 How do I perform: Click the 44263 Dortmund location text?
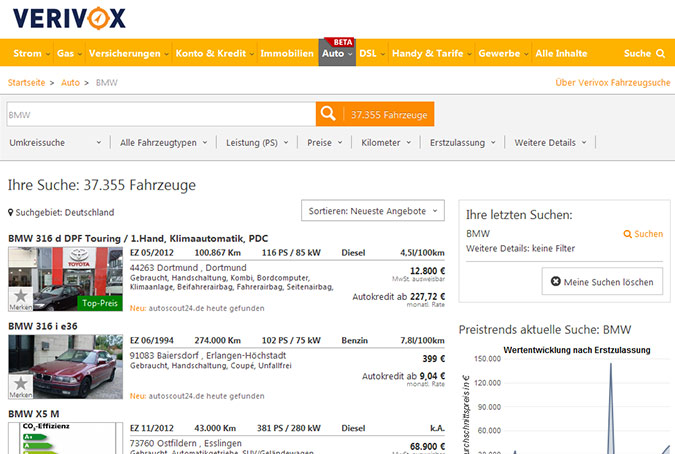coord(188,268)
